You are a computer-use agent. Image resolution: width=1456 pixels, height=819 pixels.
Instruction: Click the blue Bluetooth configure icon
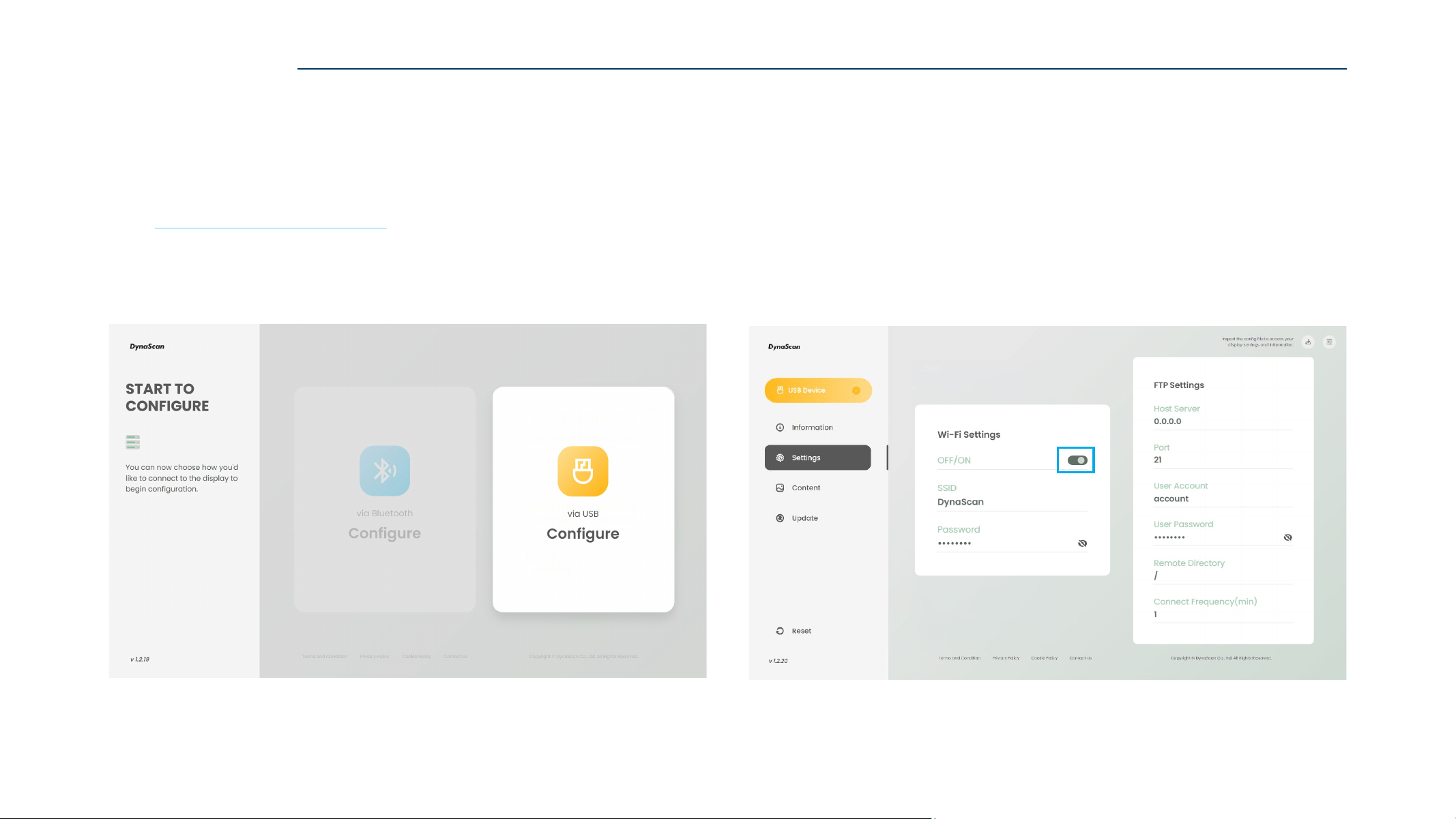(385, 471)
